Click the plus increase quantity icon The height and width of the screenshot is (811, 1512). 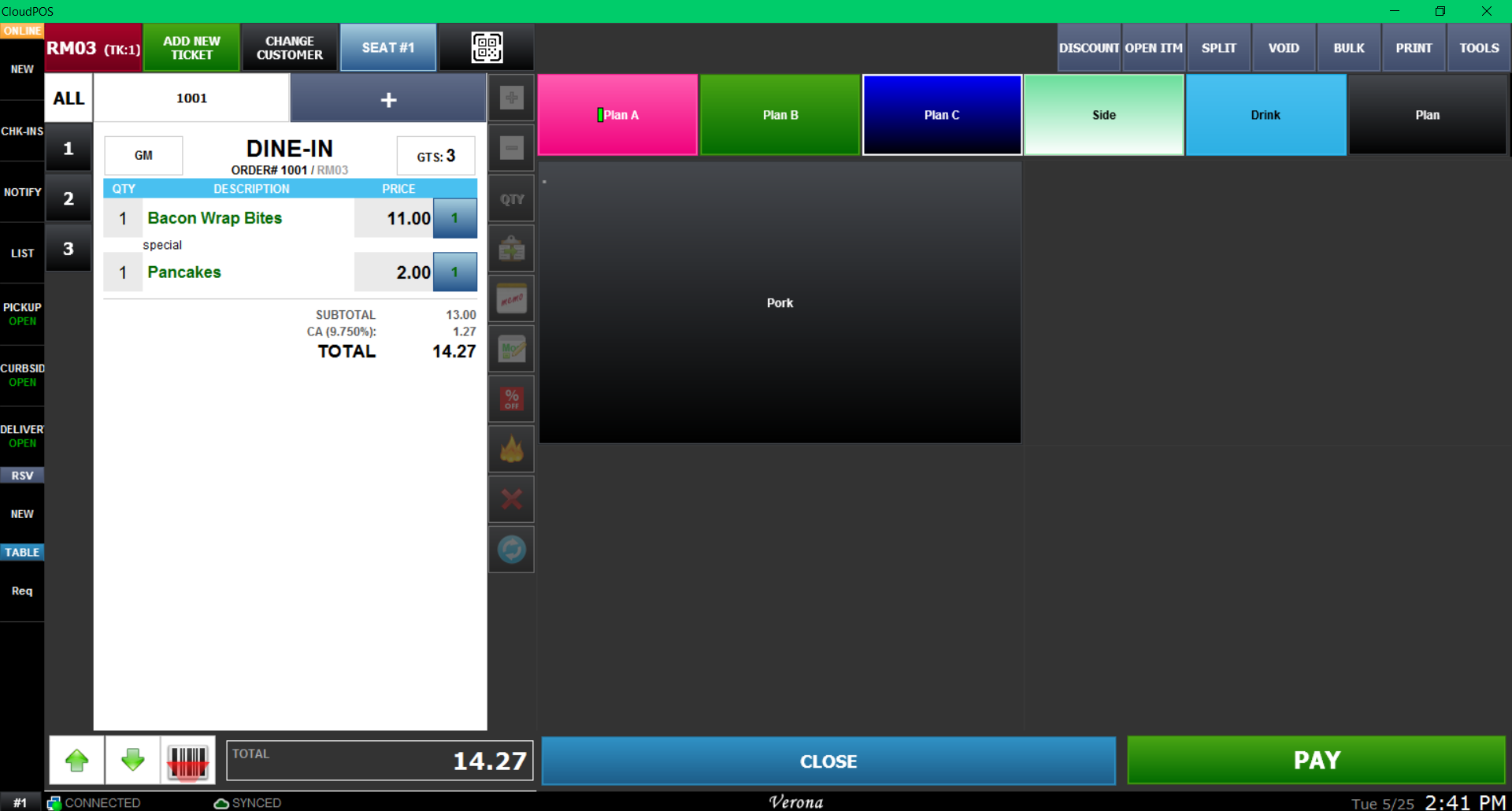pyautogui.click(x=511, y=98)
